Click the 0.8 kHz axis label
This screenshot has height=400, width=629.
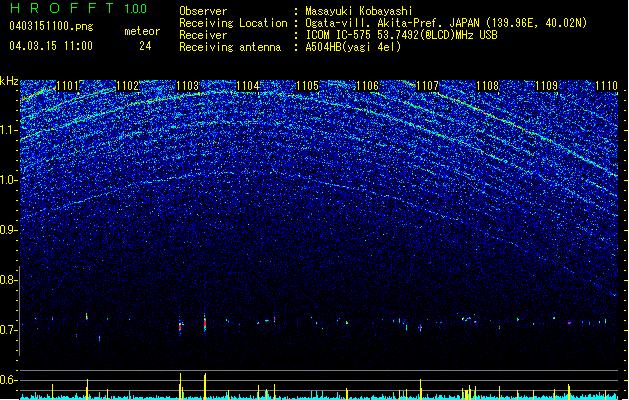coord(8,280)
